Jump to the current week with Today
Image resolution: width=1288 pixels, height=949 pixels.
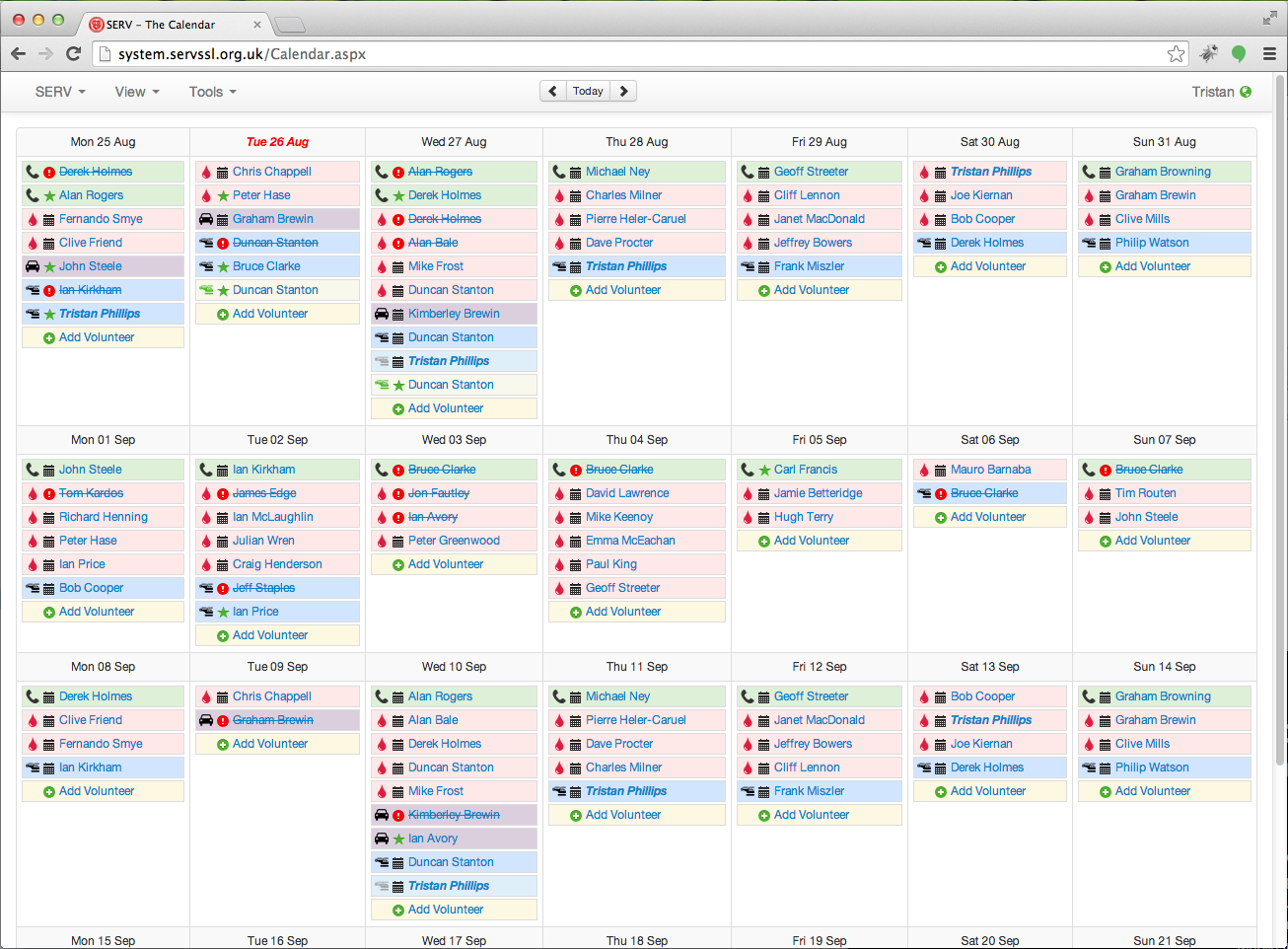click(588, 91)
